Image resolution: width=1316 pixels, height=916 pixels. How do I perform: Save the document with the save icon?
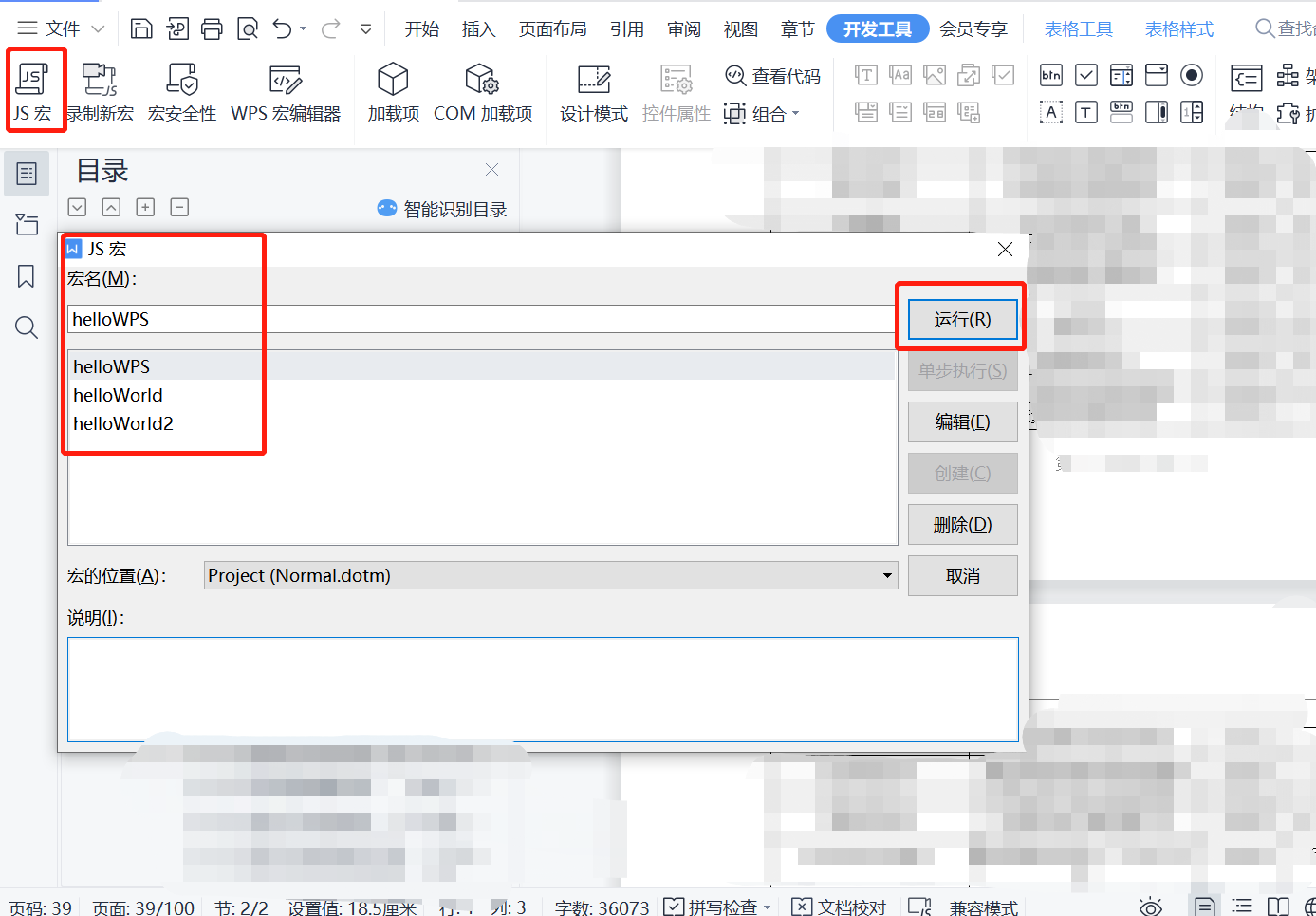point(140,29)
